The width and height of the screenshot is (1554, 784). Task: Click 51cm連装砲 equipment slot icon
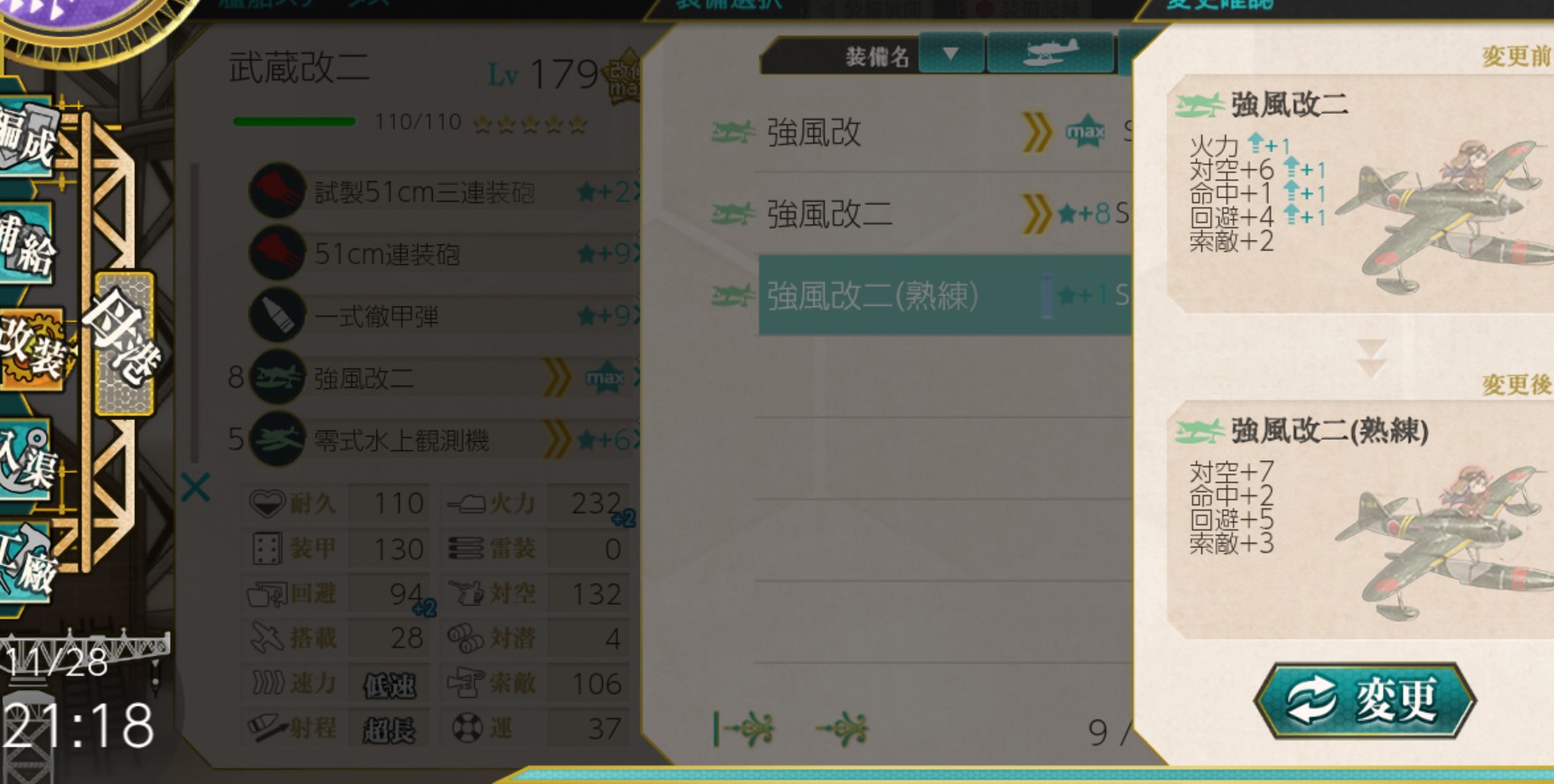point(277,253)
